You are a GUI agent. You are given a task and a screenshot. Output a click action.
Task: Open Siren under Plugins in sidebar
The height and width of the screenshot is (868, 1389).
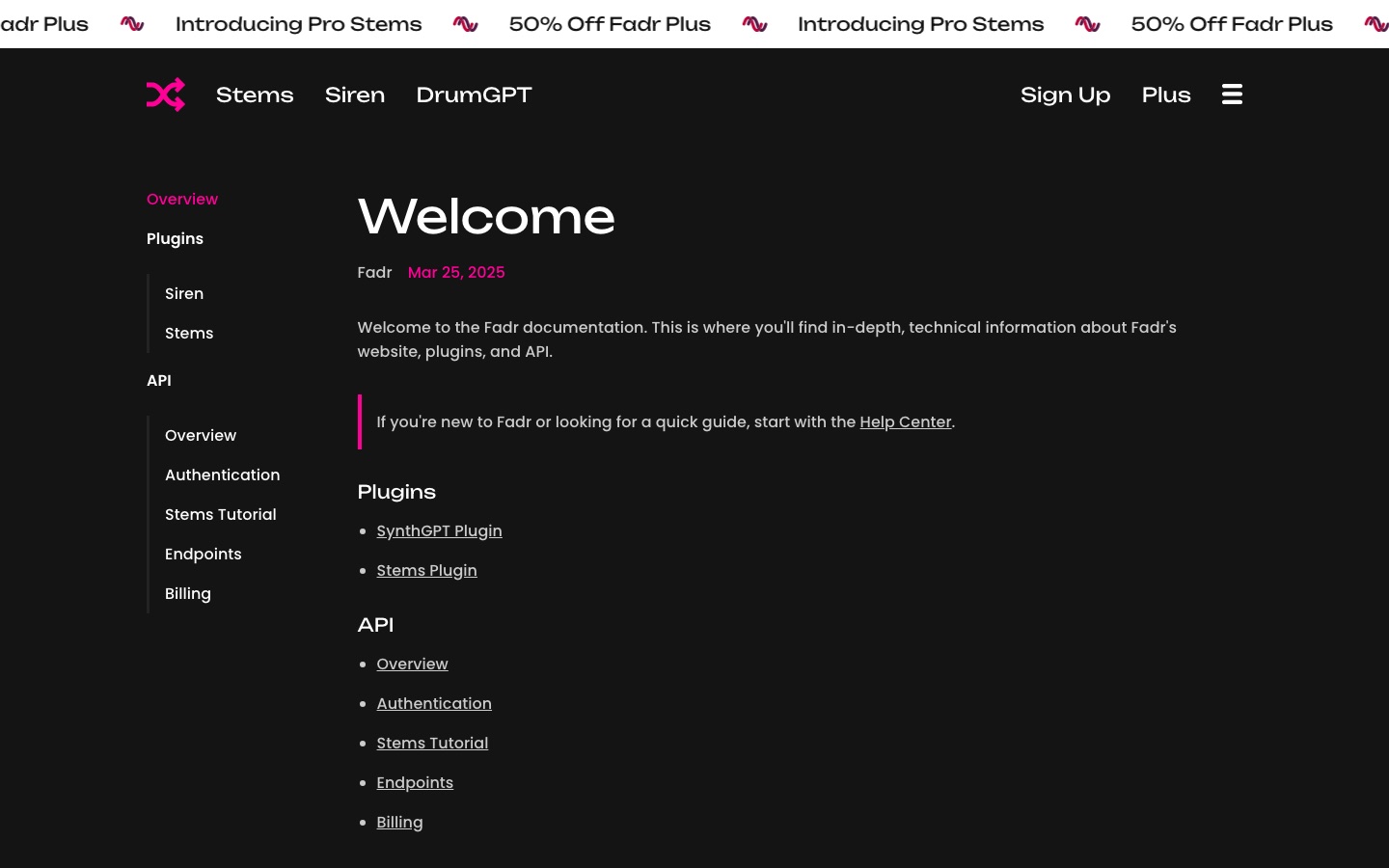[x=184, y=293]
